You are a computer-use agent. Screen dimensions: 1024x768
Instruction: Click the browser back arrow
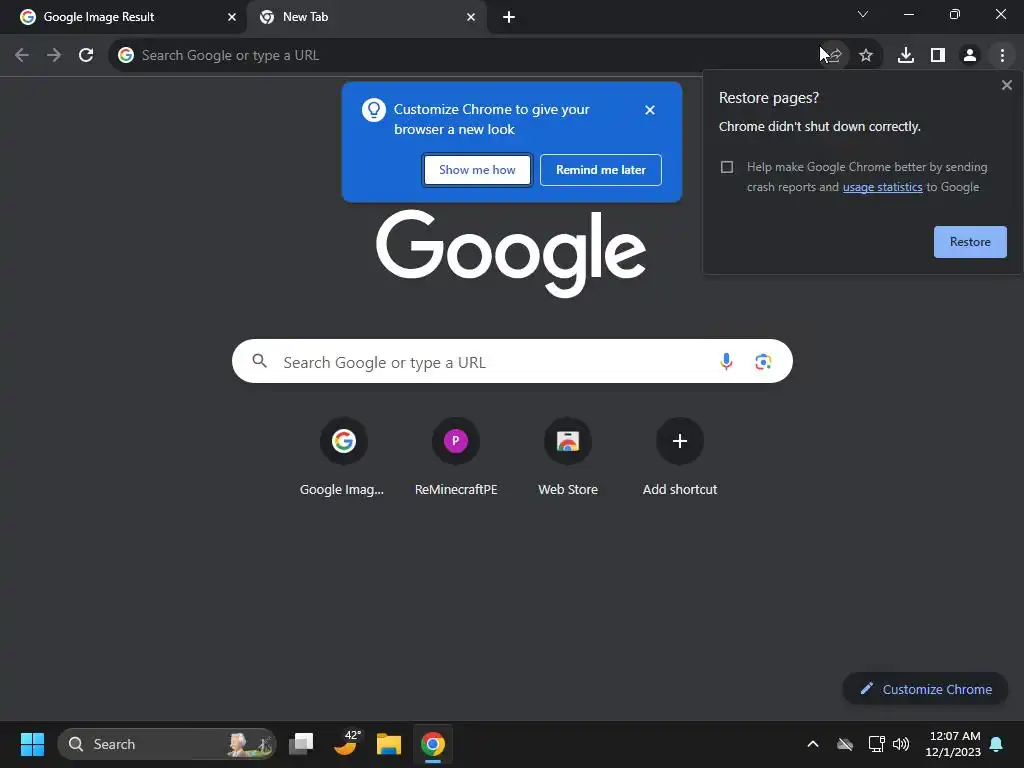tap(22, 55)
